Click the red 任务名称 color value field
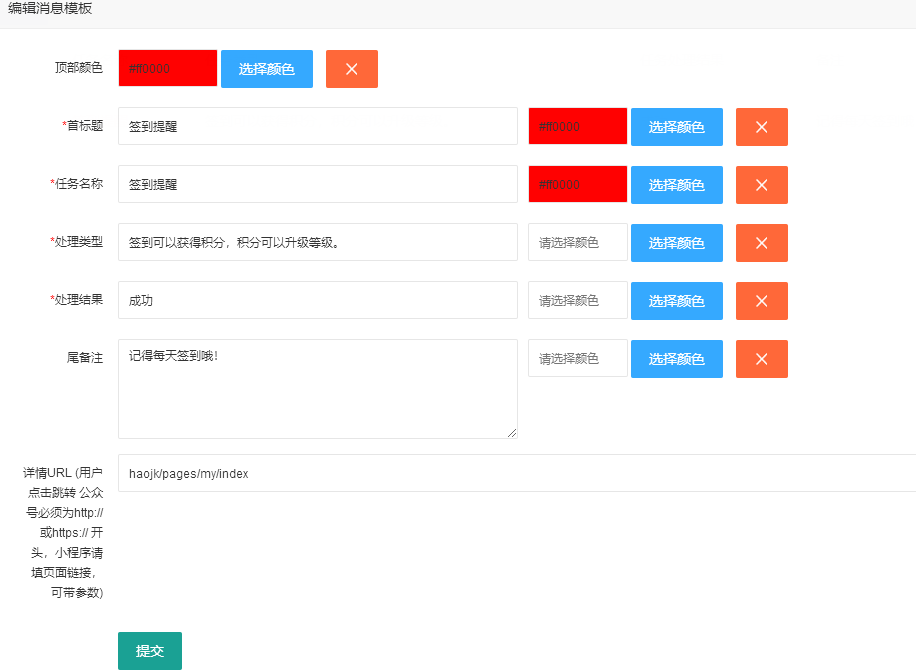Screen dimensions: 916x672 578,185
